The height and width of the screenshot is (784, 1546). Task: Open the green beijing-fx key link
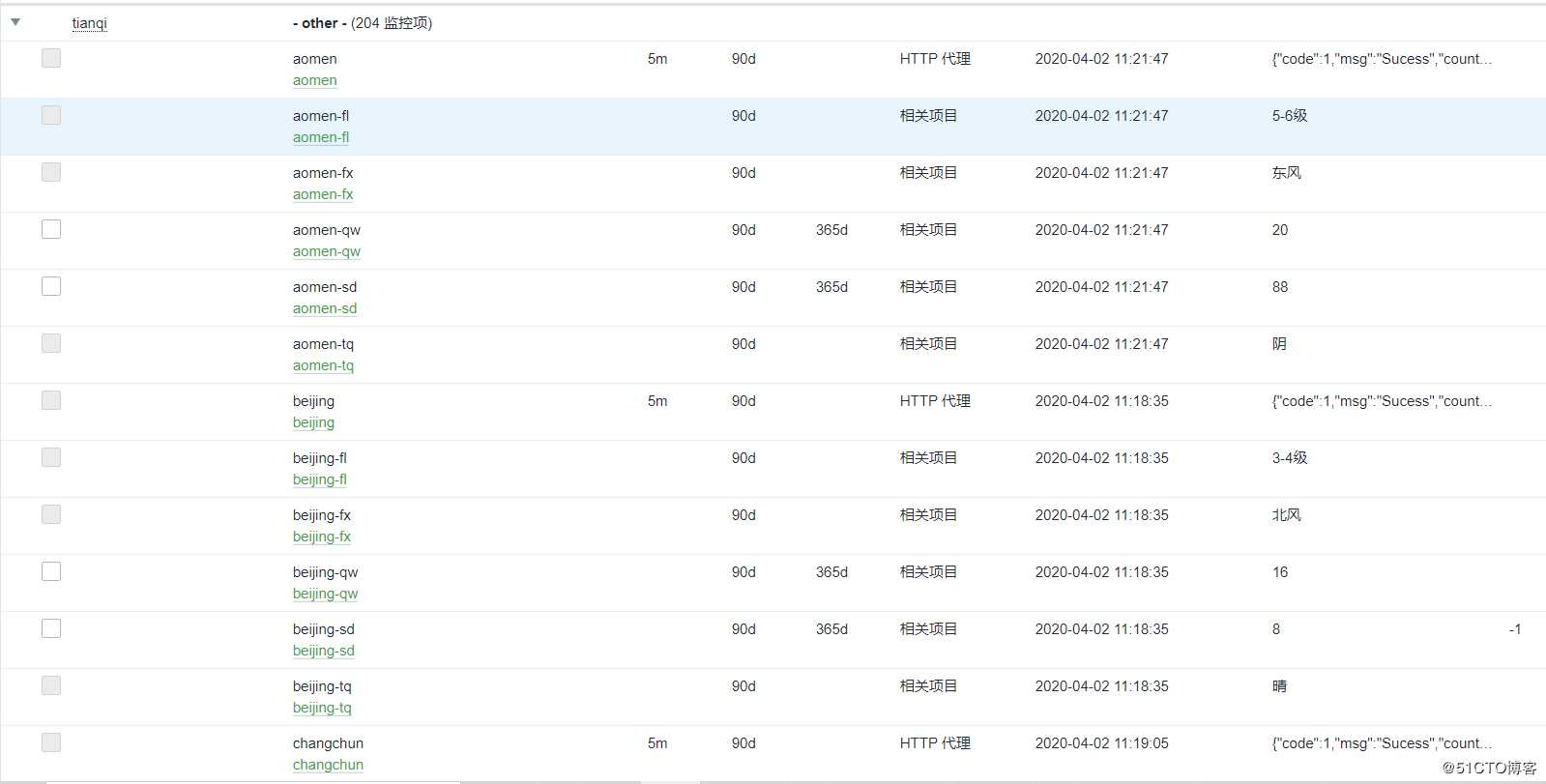pos(322,537)
